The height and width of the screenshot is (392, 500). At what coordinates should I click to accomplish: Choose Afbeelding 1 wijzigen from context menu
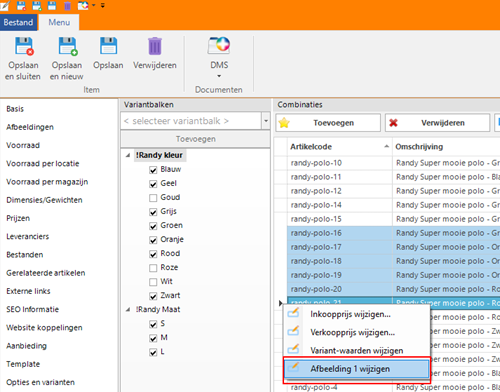[357, 369]
